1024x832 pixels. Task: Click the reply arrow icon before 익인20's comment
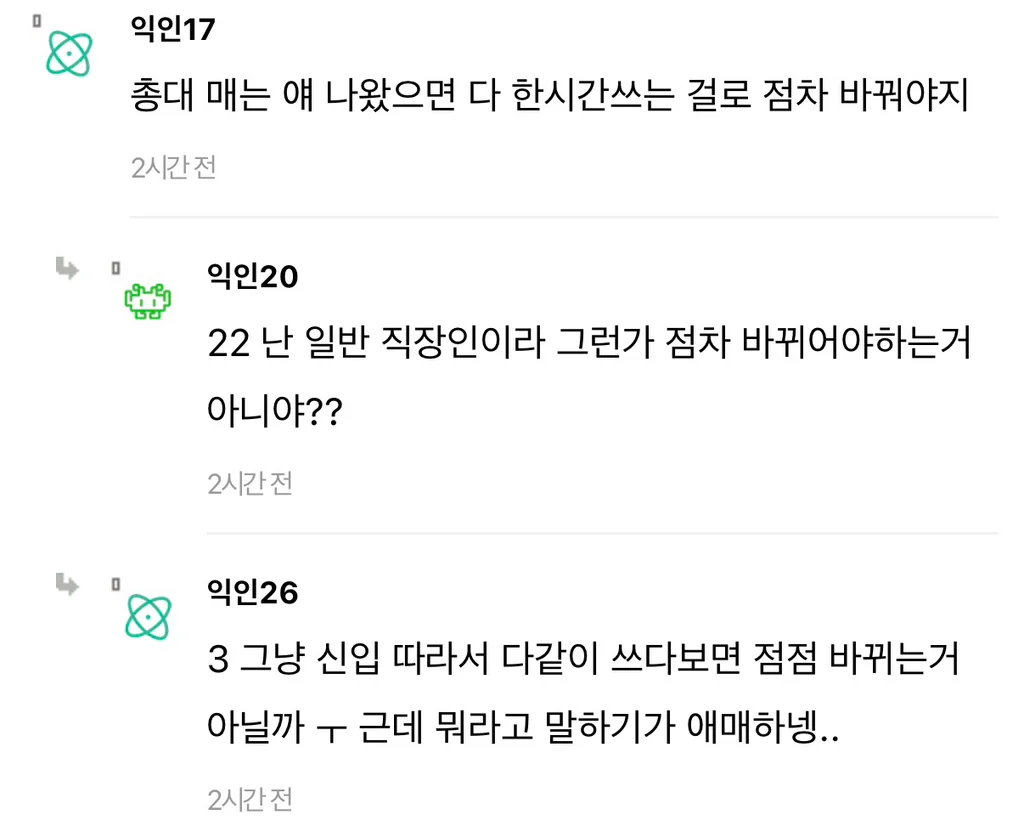67,268
